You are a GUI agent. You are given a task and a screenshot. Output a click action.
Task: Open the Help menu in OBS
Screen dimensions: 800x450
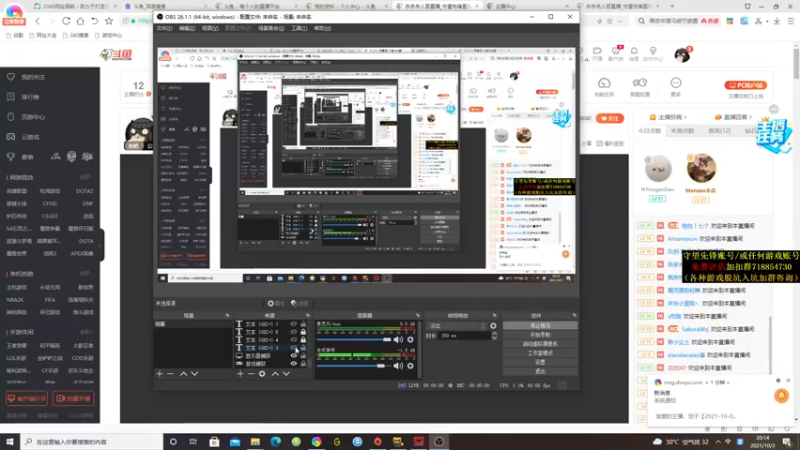coord(322,29)
